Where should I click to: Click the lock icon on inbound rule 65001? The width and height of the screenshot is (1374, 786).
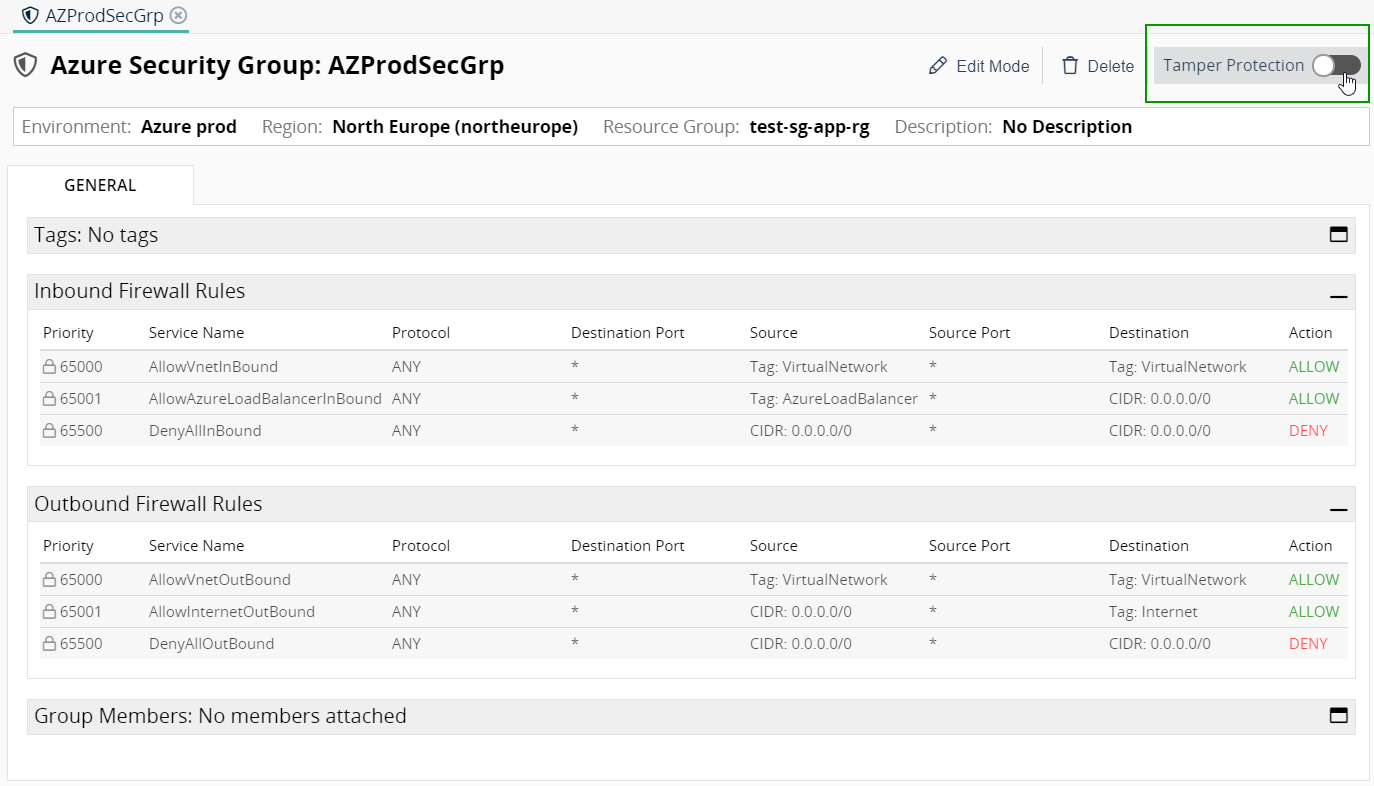[49, 398]
